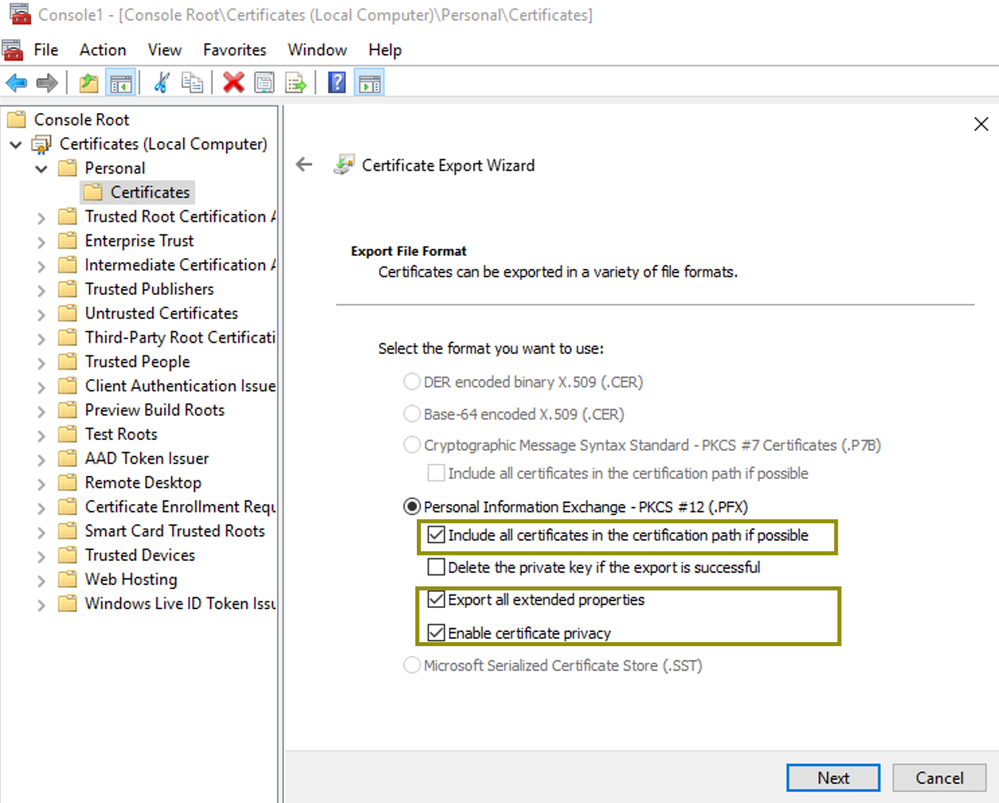Open the Favorites menu

[234, 50]
